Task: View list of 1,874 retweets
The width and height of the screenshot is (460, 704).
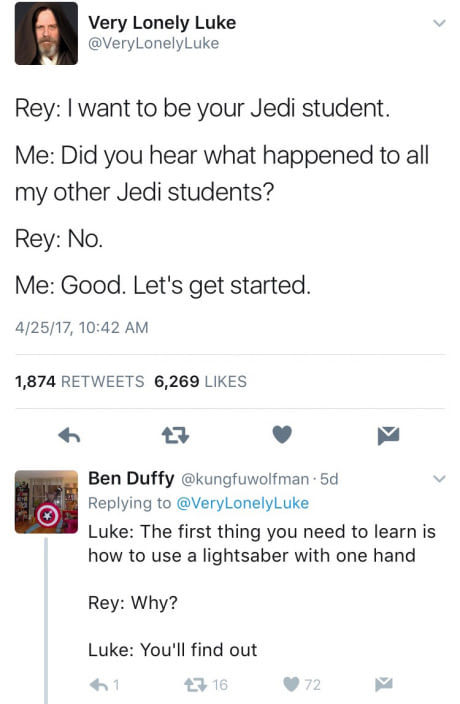Action: pos(79,382)
